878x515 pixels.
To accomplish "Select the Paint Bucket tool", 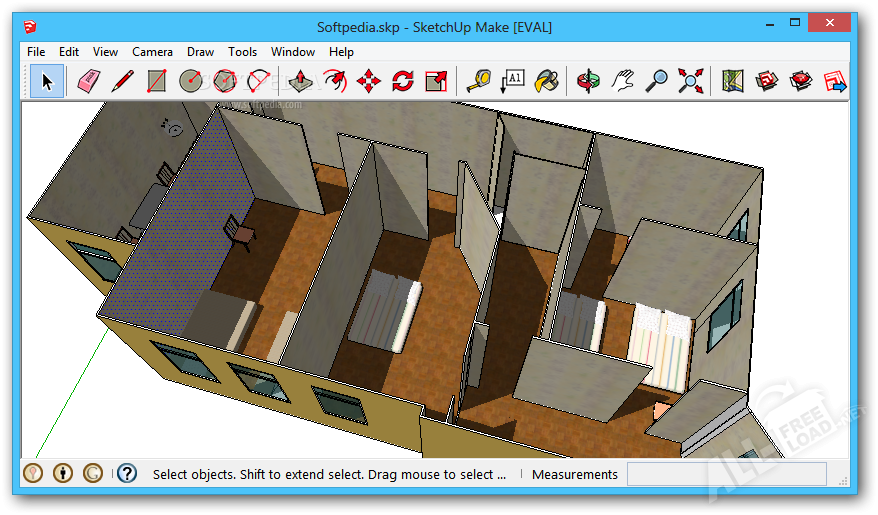I will (545, 80).
